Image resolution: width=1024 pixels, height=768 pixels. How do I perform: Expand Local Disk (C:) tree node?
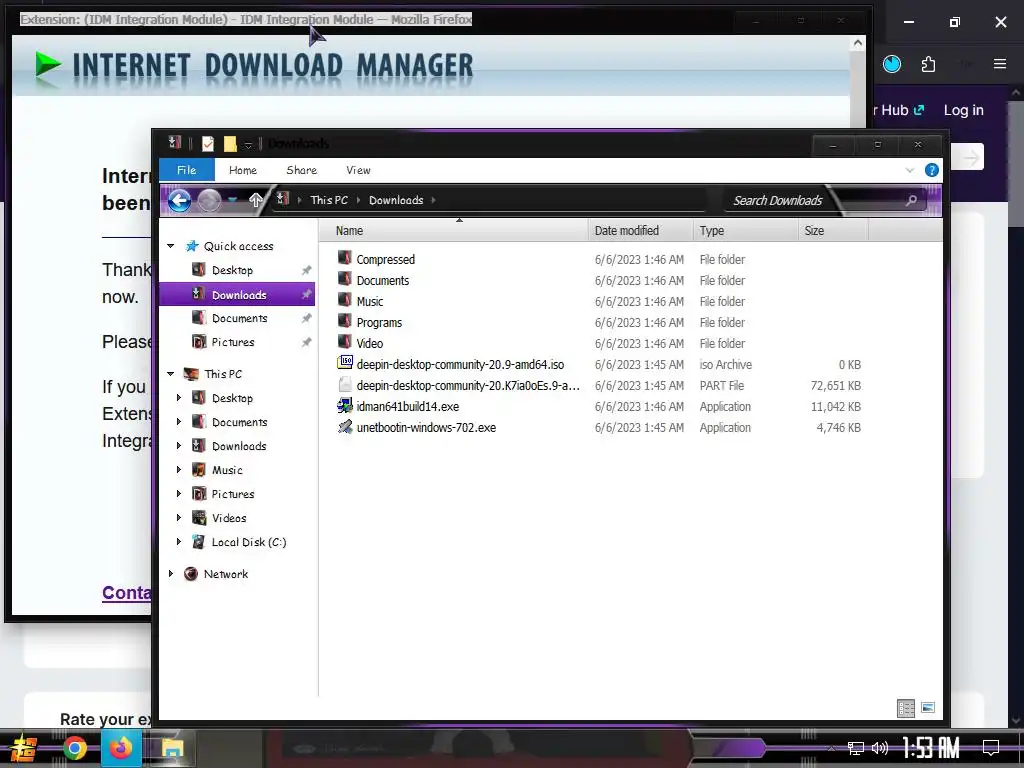[x=179, y=541]
